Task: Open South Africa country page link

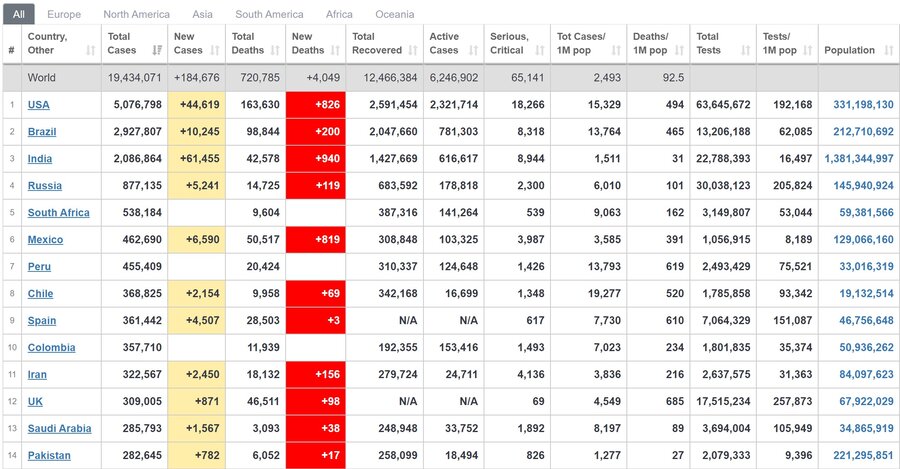Action: coord(59,212)
